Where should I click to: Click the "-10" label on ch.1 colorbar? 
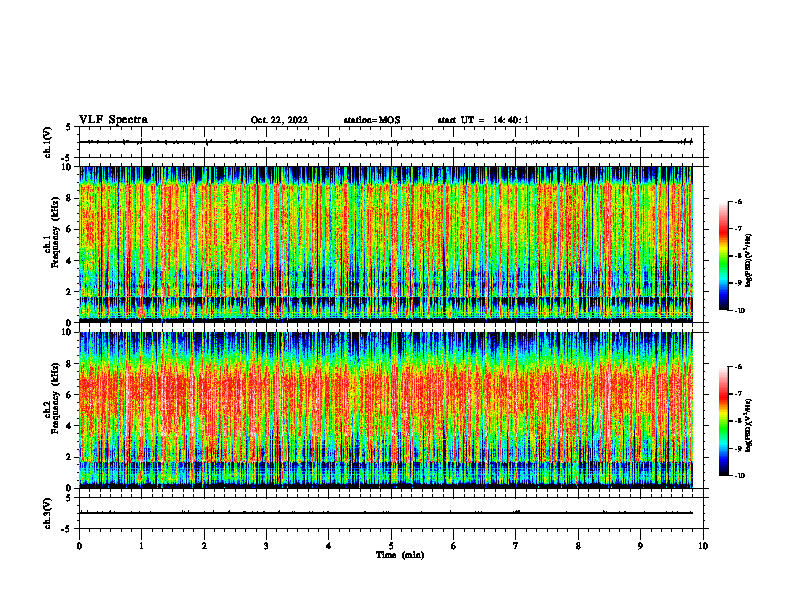pos(739,311)
